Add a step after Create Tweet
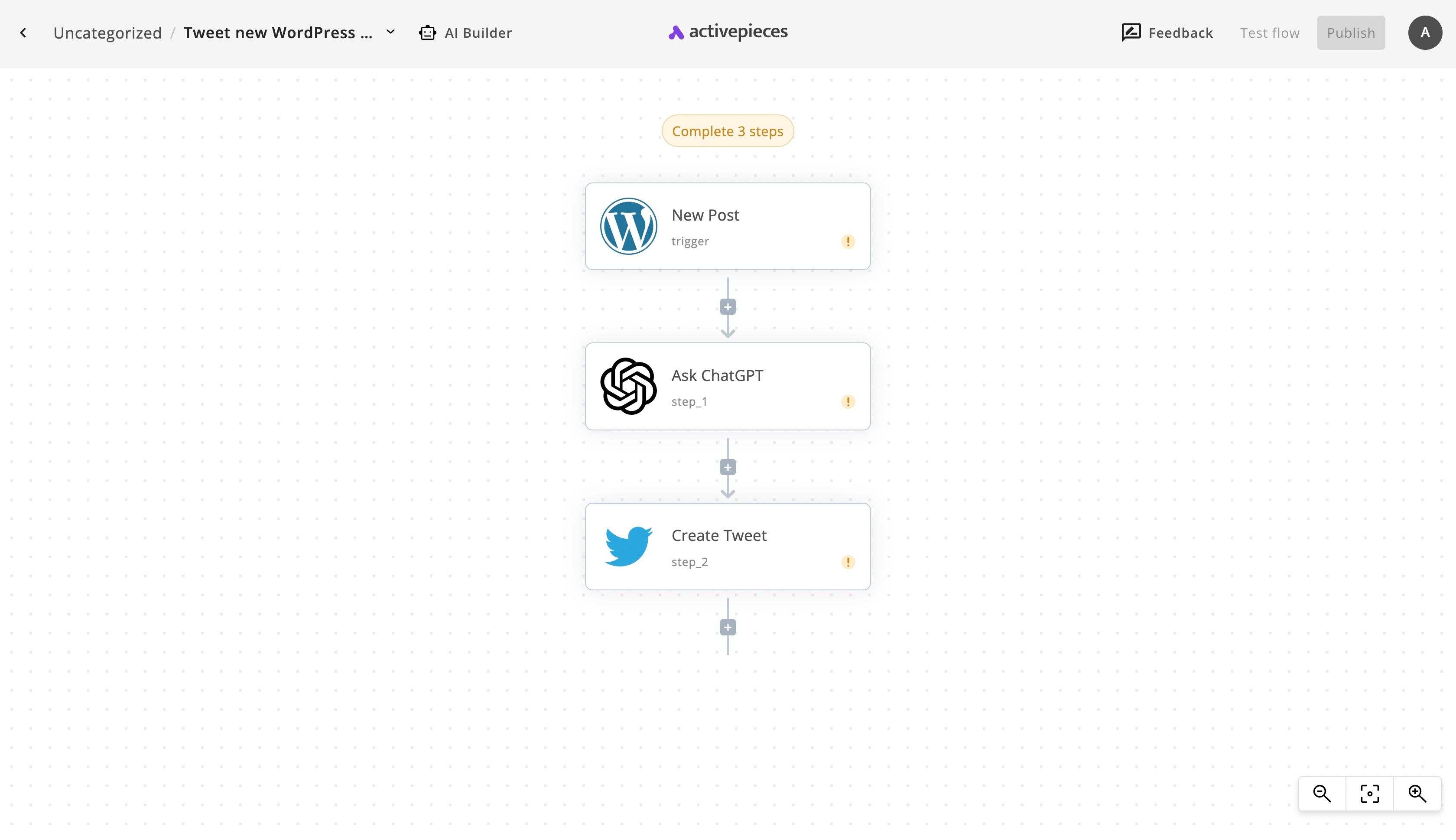1456x840 pixels. [x=728, y=628]
